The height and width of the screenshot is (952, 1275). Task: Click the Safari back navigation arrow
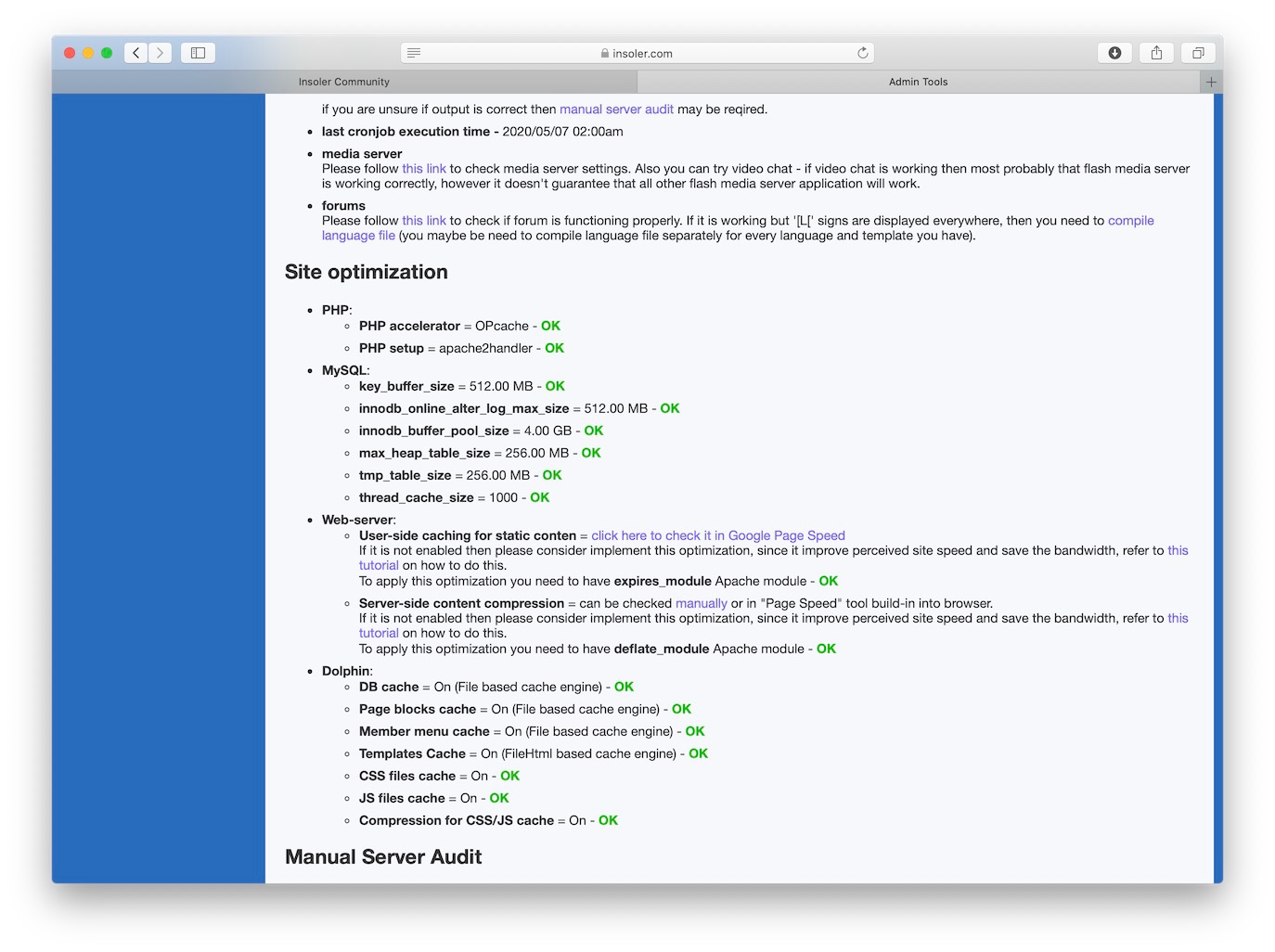pyautogui.click(x=136, y=53)
